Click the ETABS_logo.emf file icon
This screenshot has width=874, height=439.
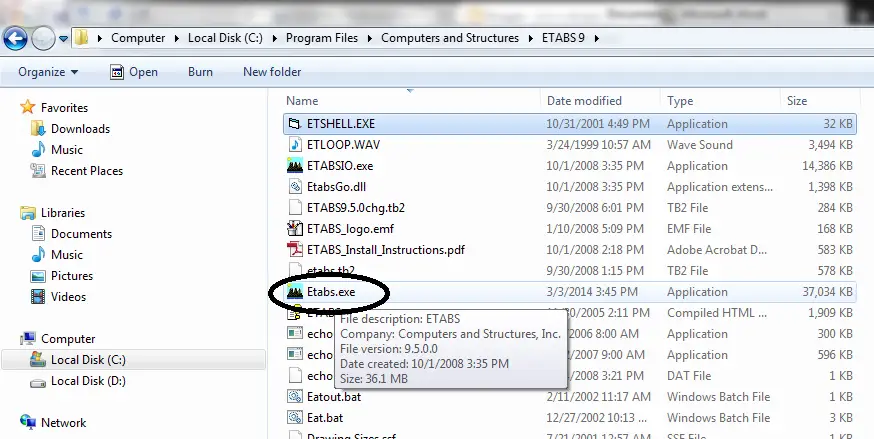click(294, 229)
